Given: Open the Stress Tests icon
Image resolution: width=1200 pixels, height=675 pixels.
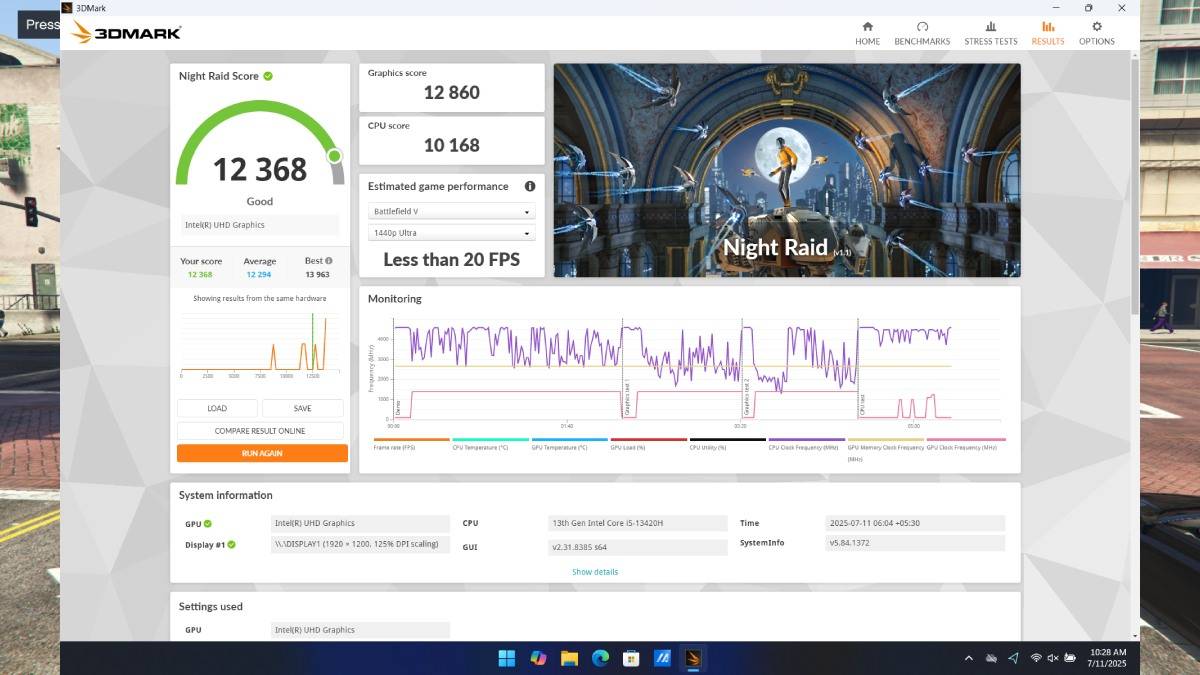Looking at the screenshot, I should [x=990, y=33].
